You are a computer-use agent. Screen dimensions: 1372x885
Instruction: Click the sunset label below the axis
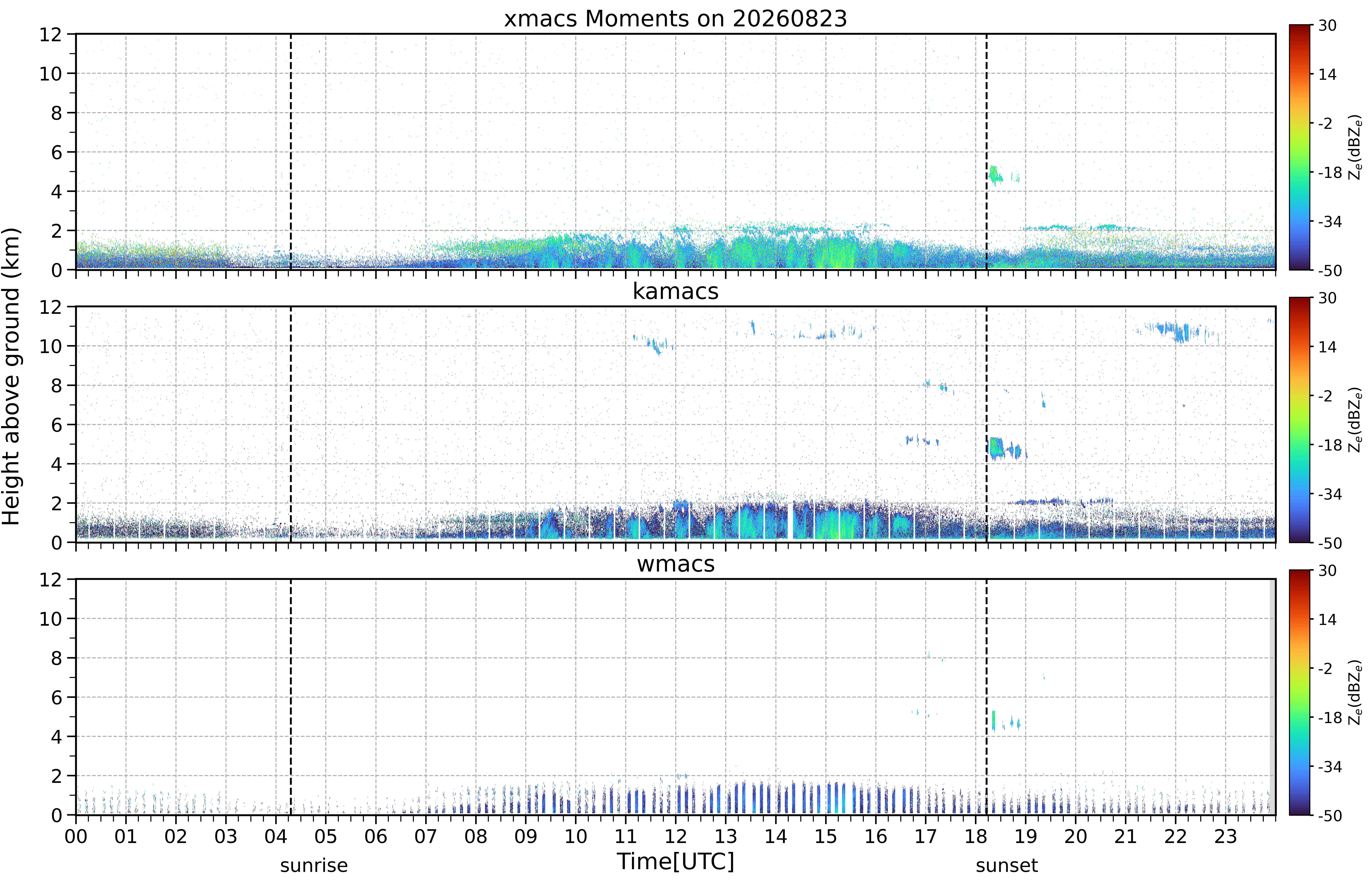[x=1006, y=865]
